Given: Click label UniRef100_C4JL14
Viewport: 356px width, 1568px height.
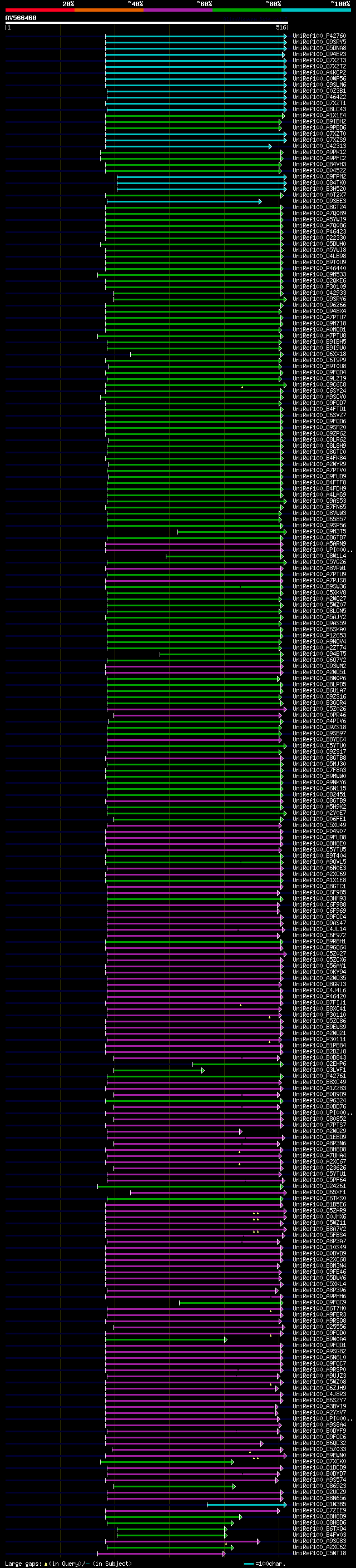Looking at the screenshot, I should 319,929.
